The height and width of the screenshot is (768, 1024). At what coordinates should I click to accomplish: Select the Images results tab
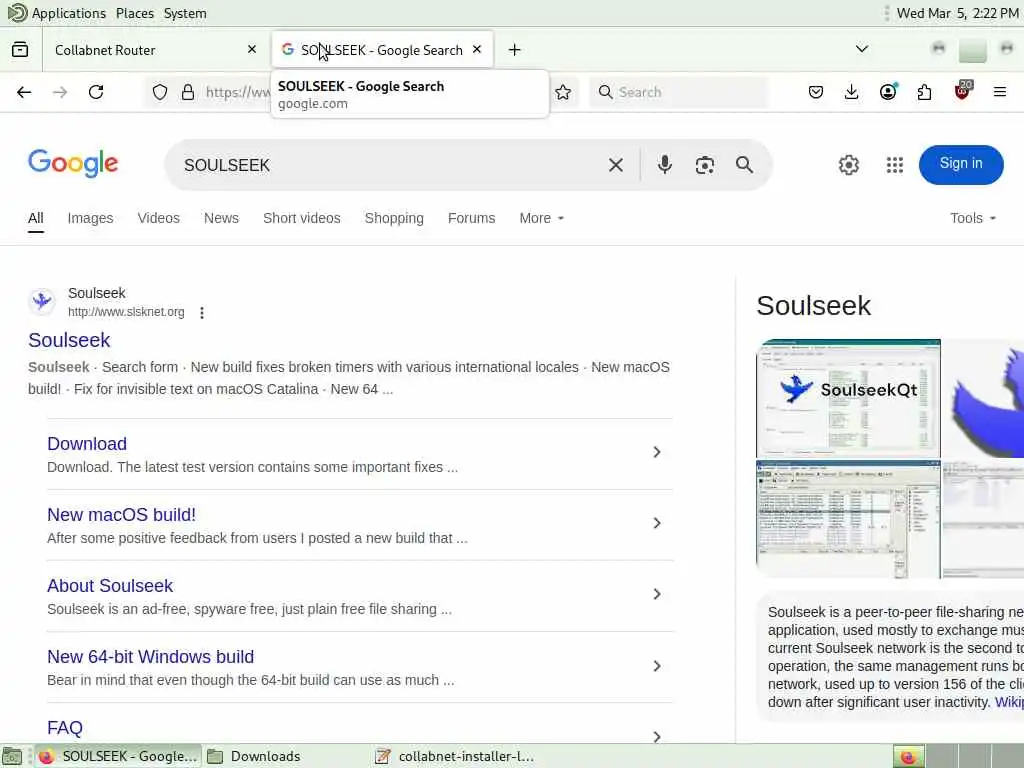point(90,218)
